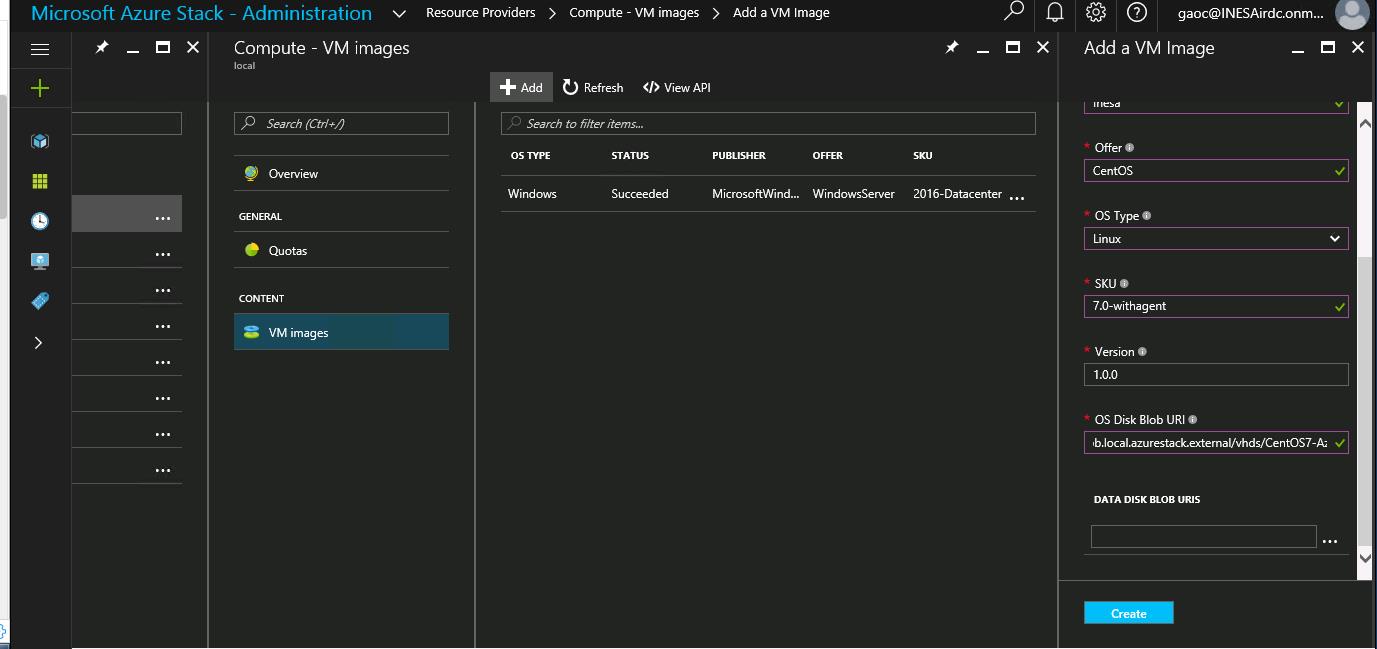
Task: Select the Windows OS type cell
Action: (x=532, y=193)
